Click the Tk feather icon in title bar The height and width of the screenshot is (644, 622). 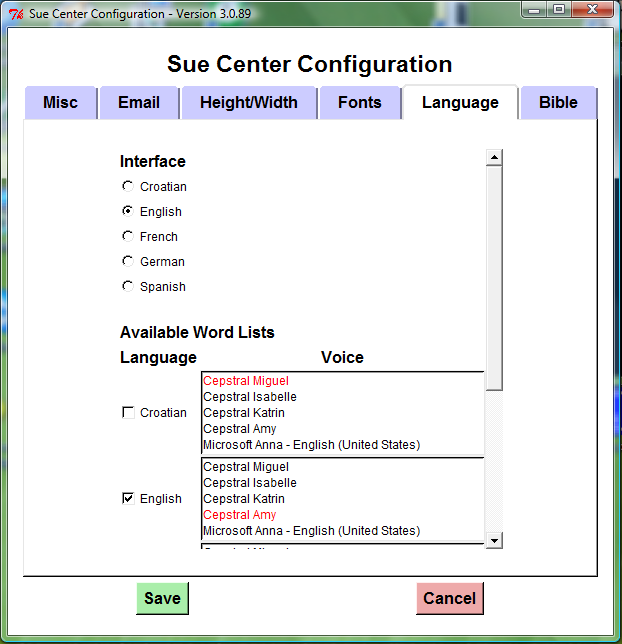click(16, 14)
